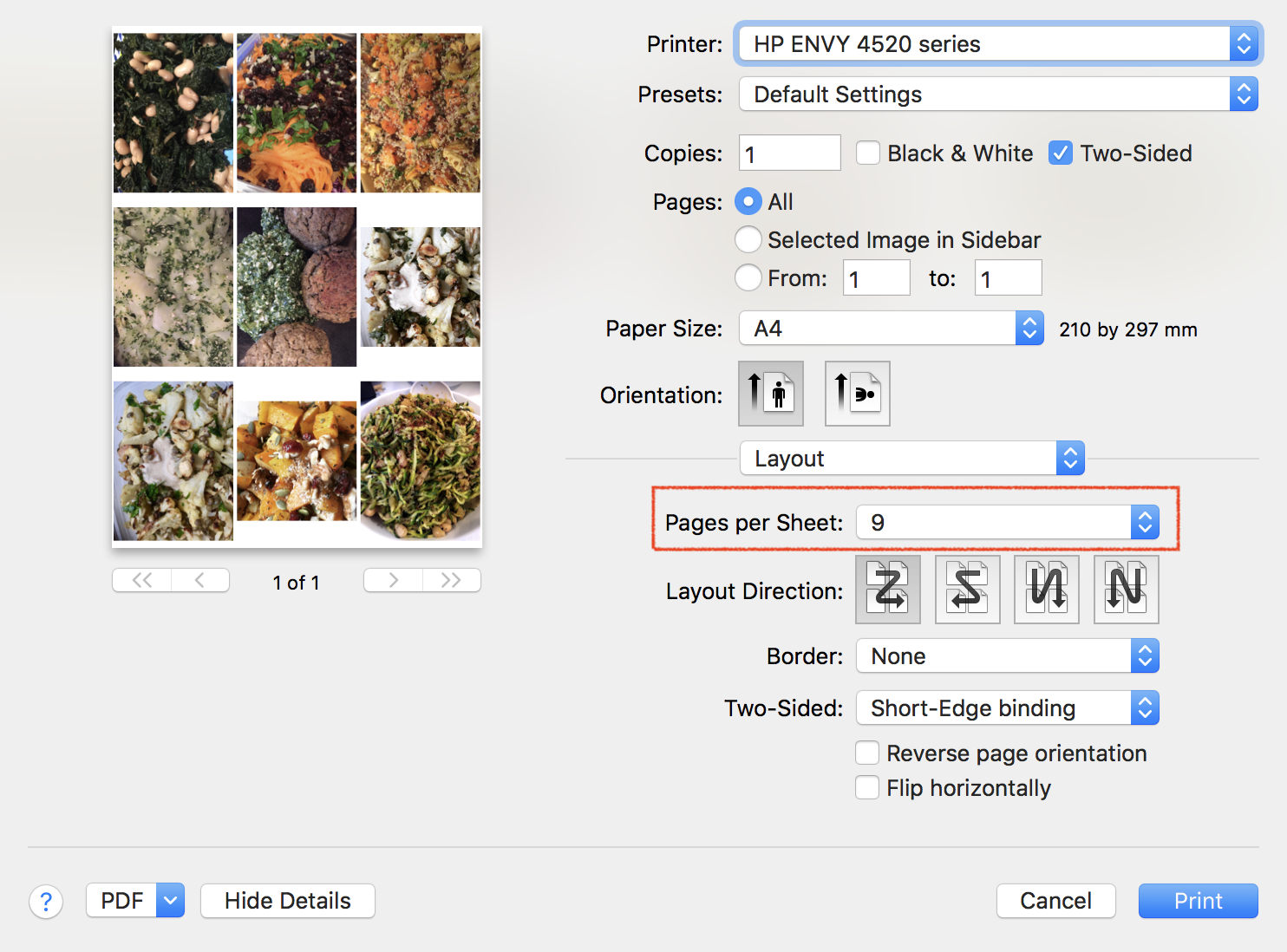Click the PDF button
The height and width of the screenshot is (952, 1287).
(121, 901)
